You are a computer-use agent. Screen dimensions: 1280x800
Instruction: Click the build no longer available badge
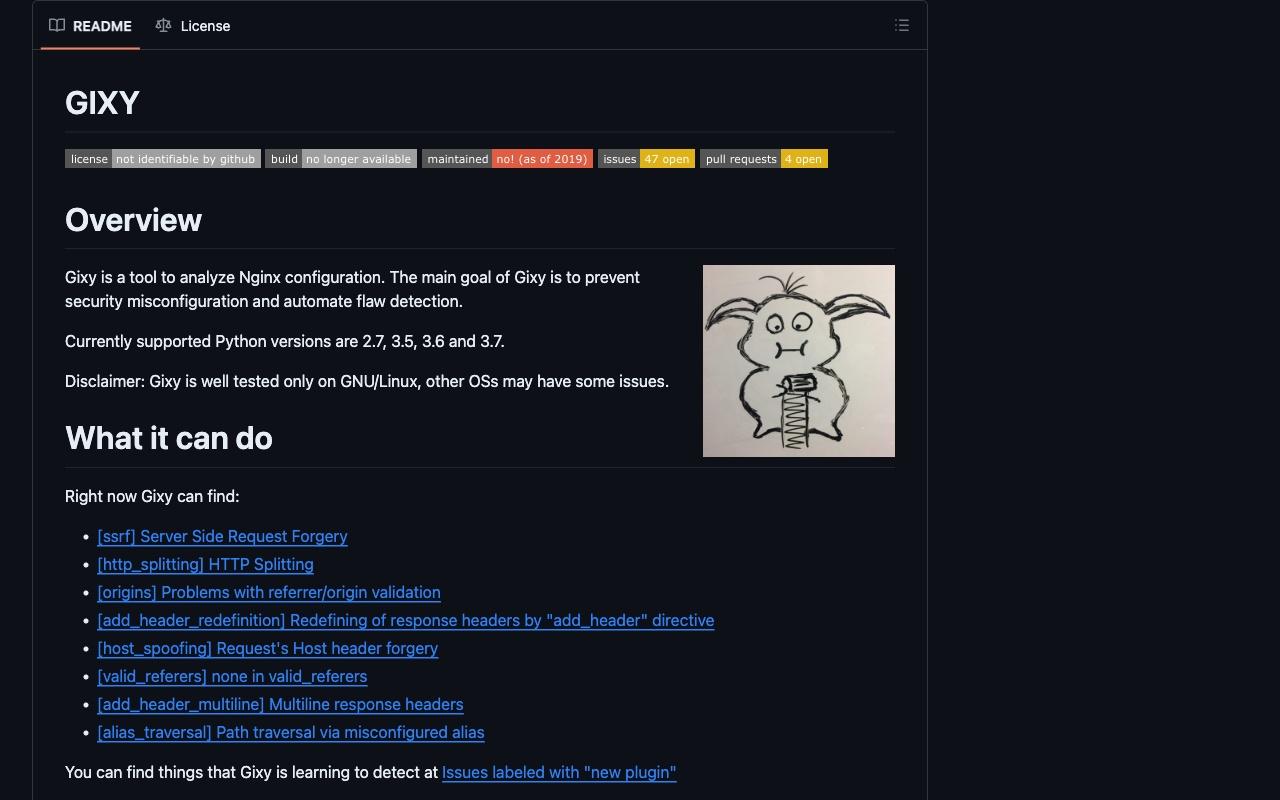click(x=341, y=159)
